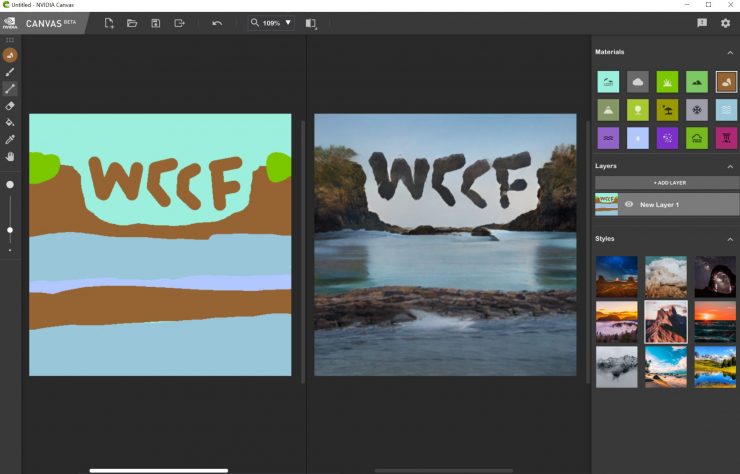Click the horizontal scrollbar under drawing canvas
Image resolution: width=740 pixels, height=474 pixels.
pyautogui.click(x=159, y=470)
